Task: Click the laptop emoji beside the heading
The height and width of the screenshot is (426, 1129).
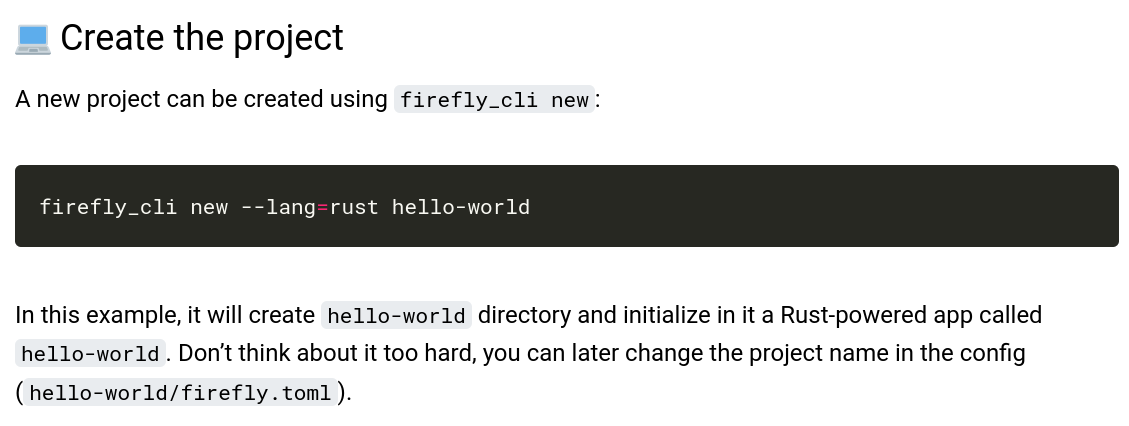Action: click(x=32, y=39)
